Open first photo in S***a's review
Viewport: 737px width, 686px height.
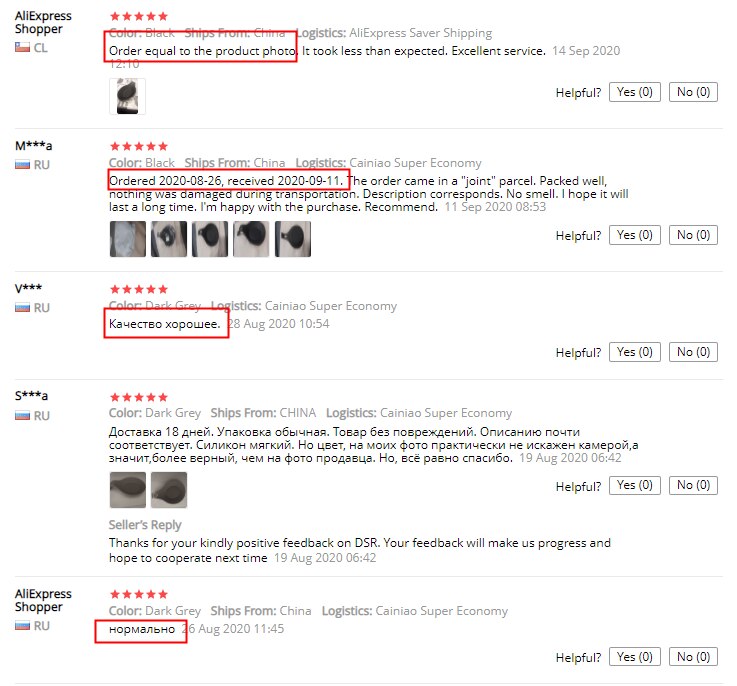(128, 490)
